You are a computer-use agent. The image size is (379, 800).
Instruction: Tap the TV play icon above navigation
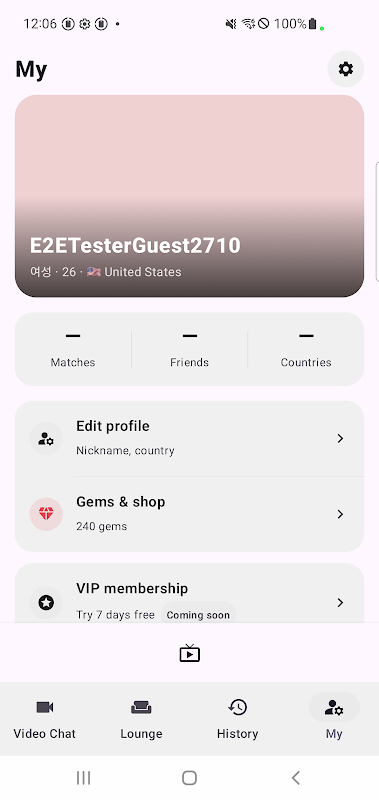pos(189,653)
